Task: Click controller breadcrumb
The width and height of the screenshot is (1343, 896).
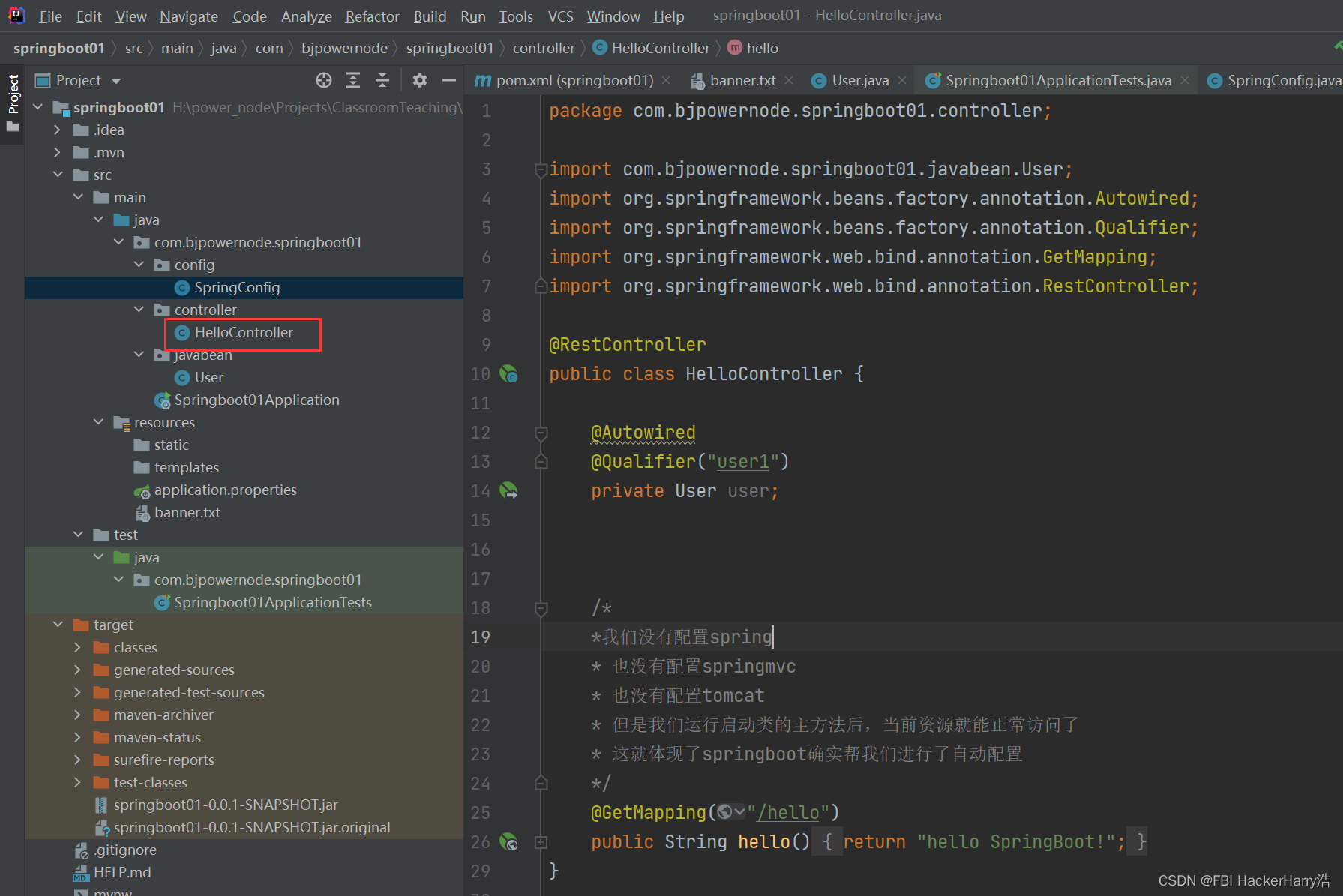Action: (x=544, y=48)
